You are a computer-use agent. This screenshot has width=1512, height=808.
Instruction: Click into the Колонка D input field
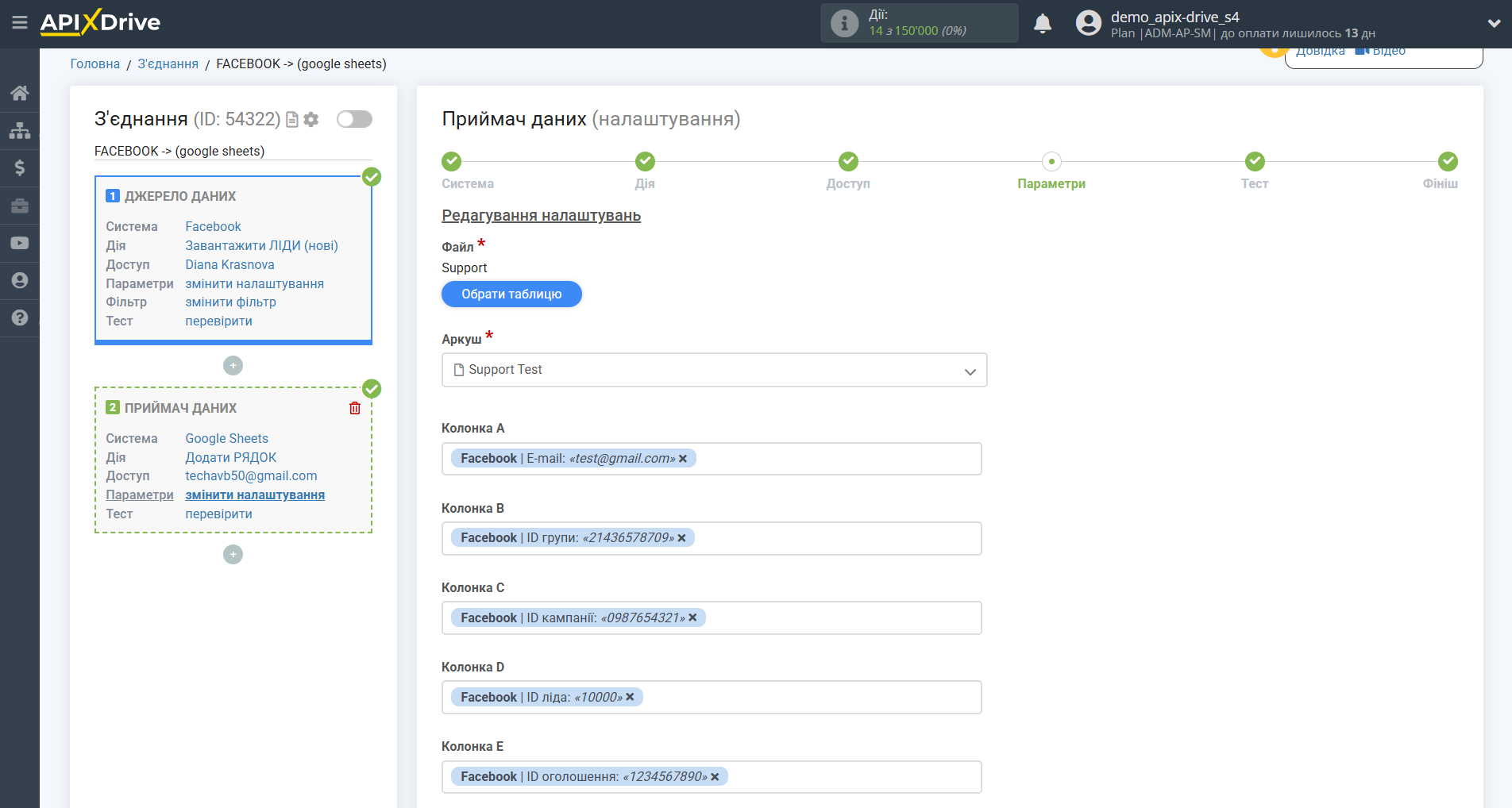point(712,697)
